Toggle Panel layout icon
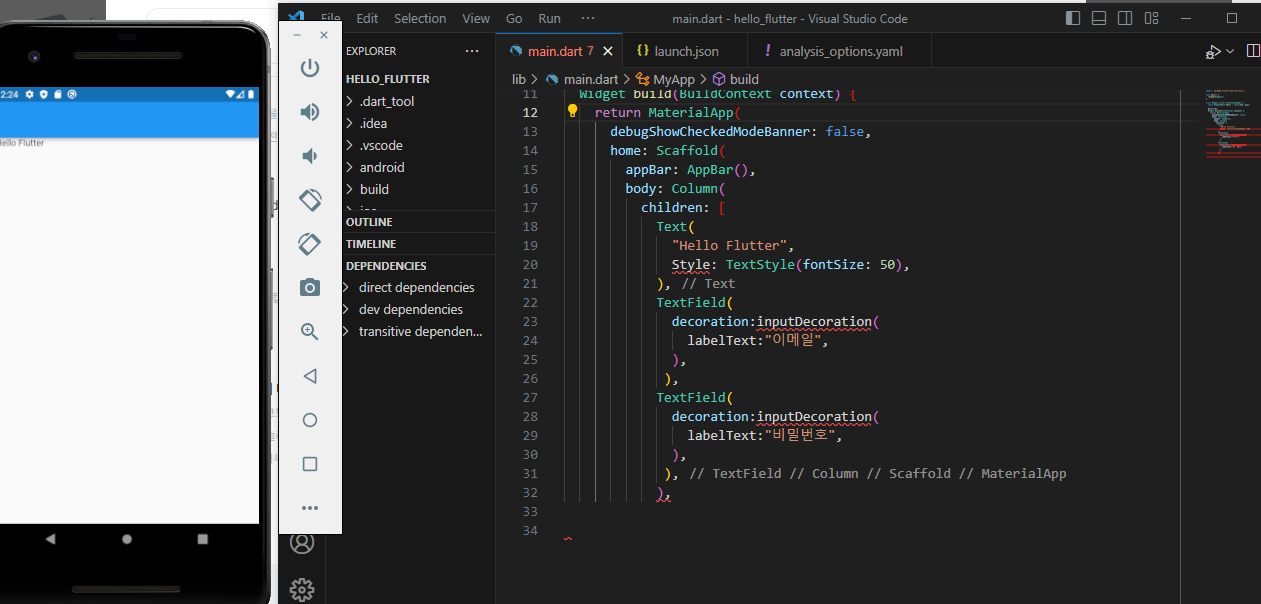 click(x=1099, y=18)
